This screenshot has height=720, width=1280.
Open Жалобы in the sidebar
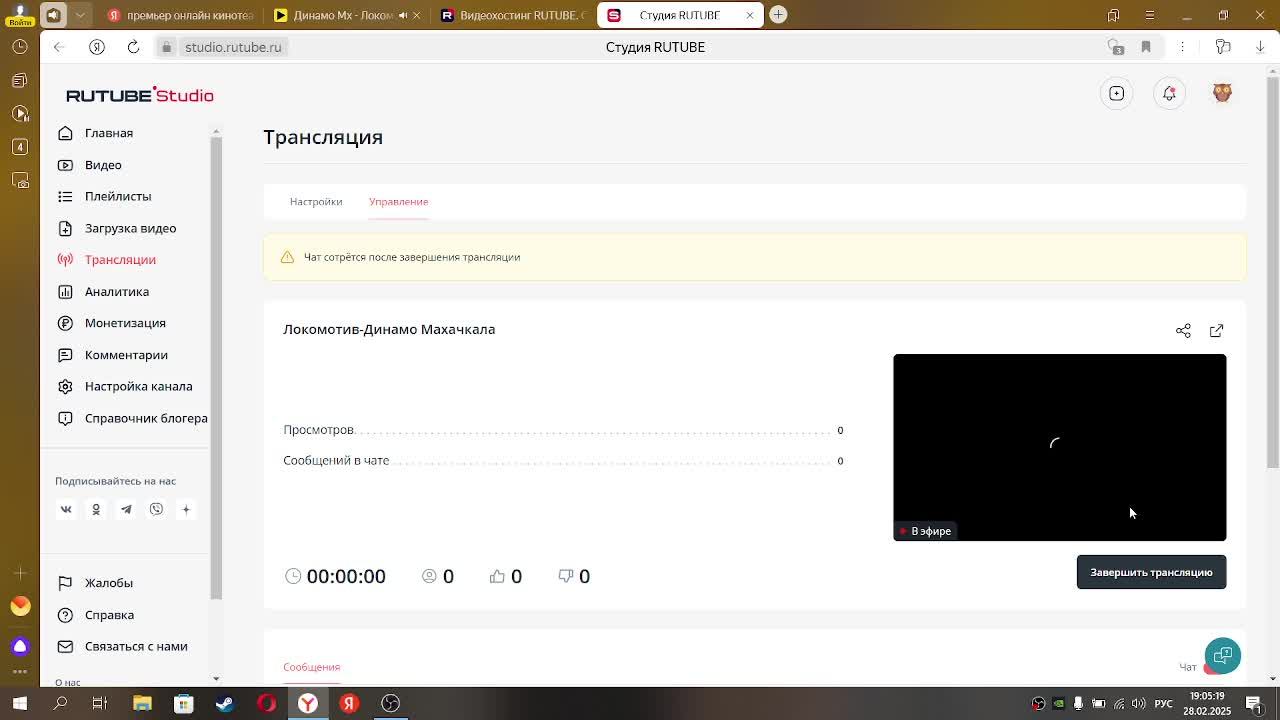109,583
